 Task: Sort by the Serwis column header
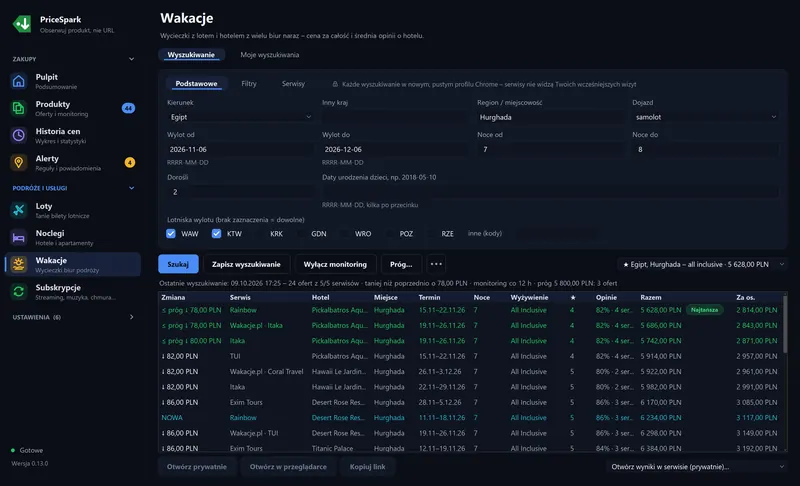pos(240,297)
